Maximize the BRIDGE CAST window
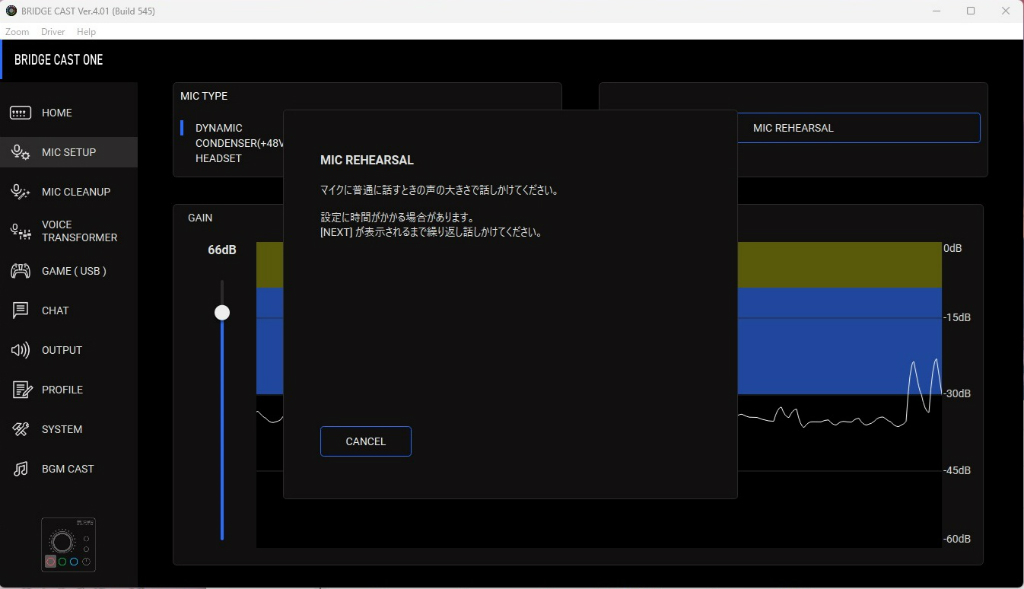1024x589 pixels. pyautogui.click(x=971, y=11)
